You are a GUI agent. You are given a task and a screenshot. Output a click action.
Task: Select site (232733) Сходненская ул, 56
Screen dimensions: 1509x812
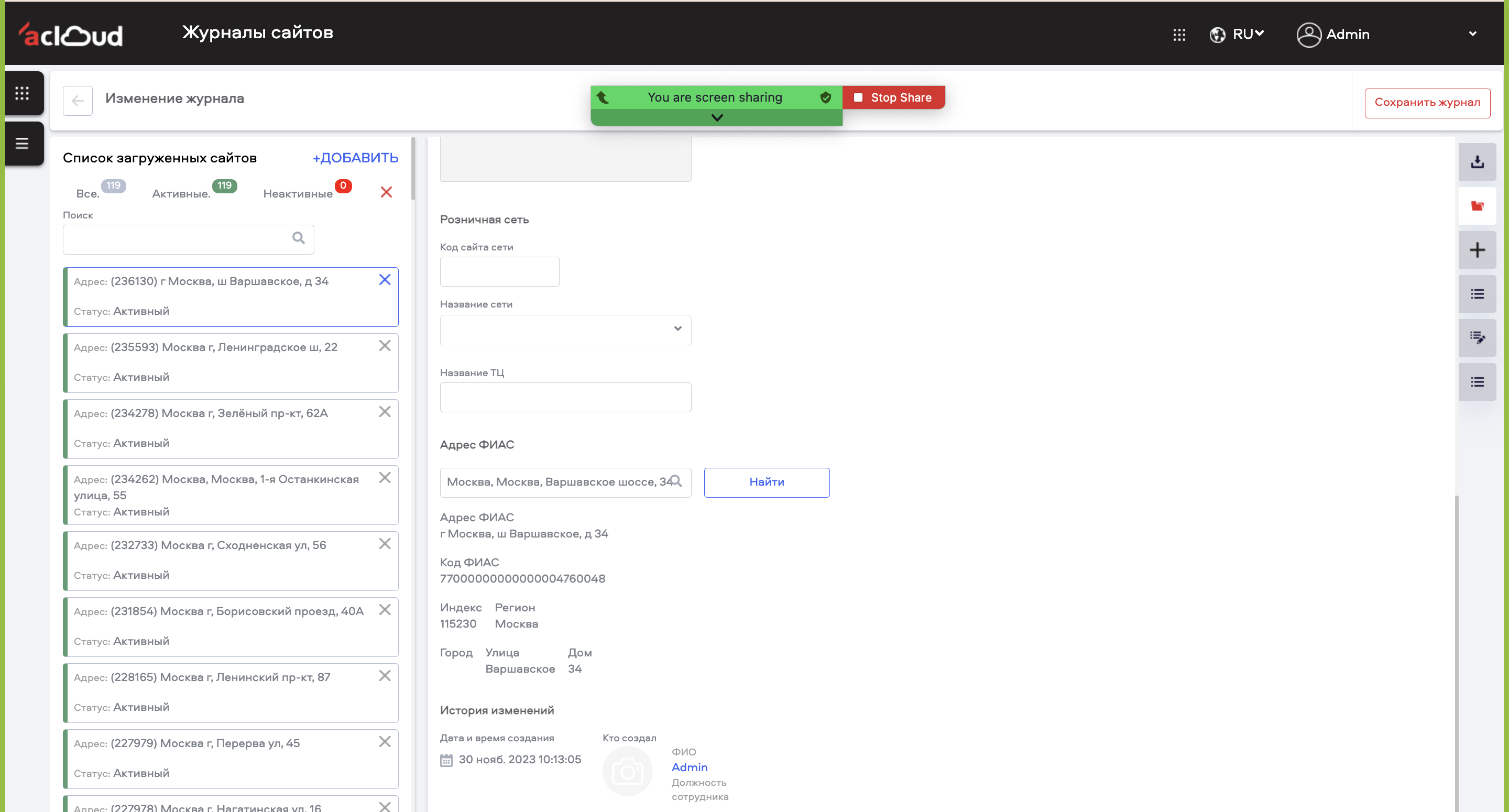[x=231, y=561]
